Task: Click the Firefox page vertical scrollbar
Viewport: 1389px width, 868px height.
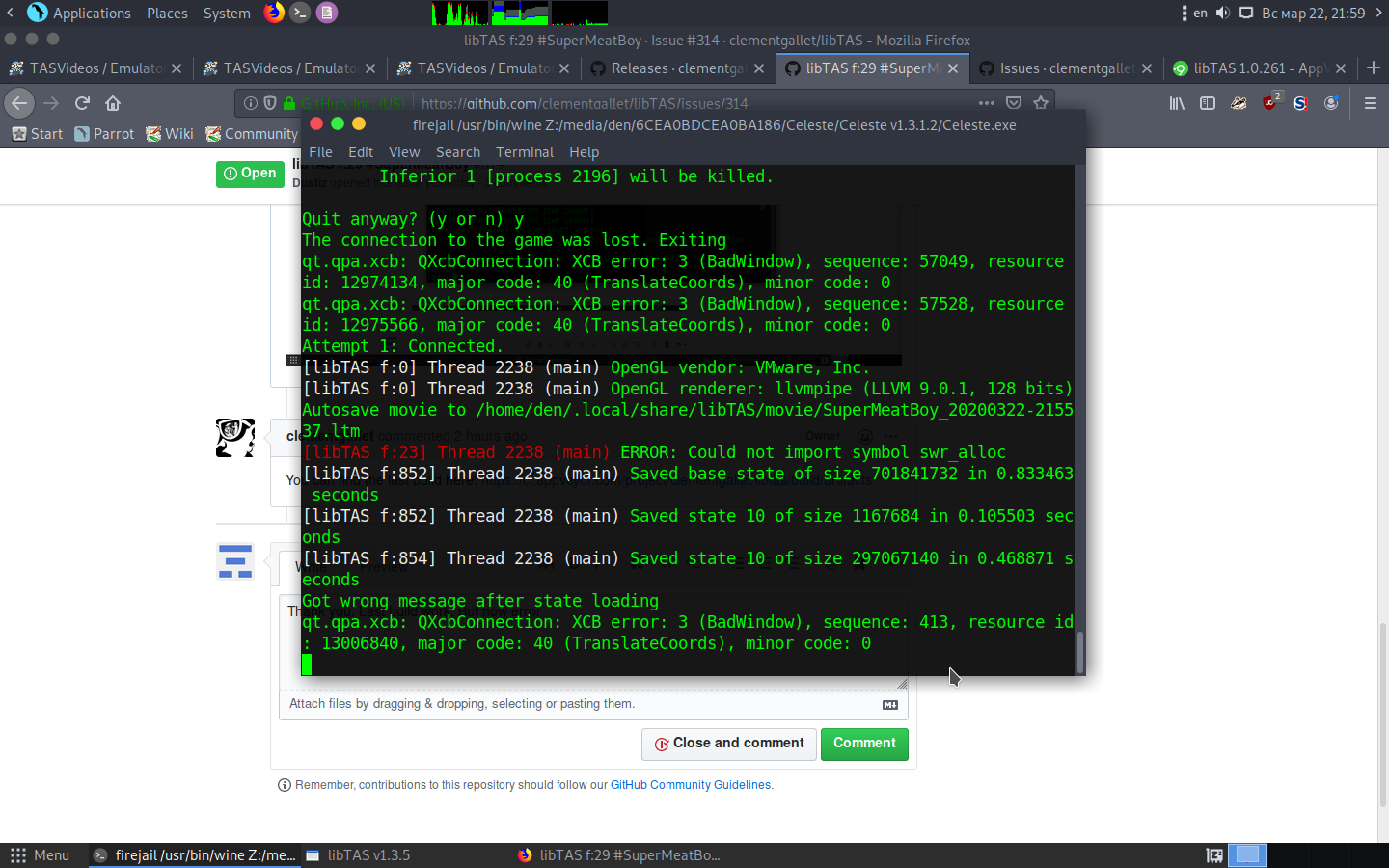Action: [1382, 714]
